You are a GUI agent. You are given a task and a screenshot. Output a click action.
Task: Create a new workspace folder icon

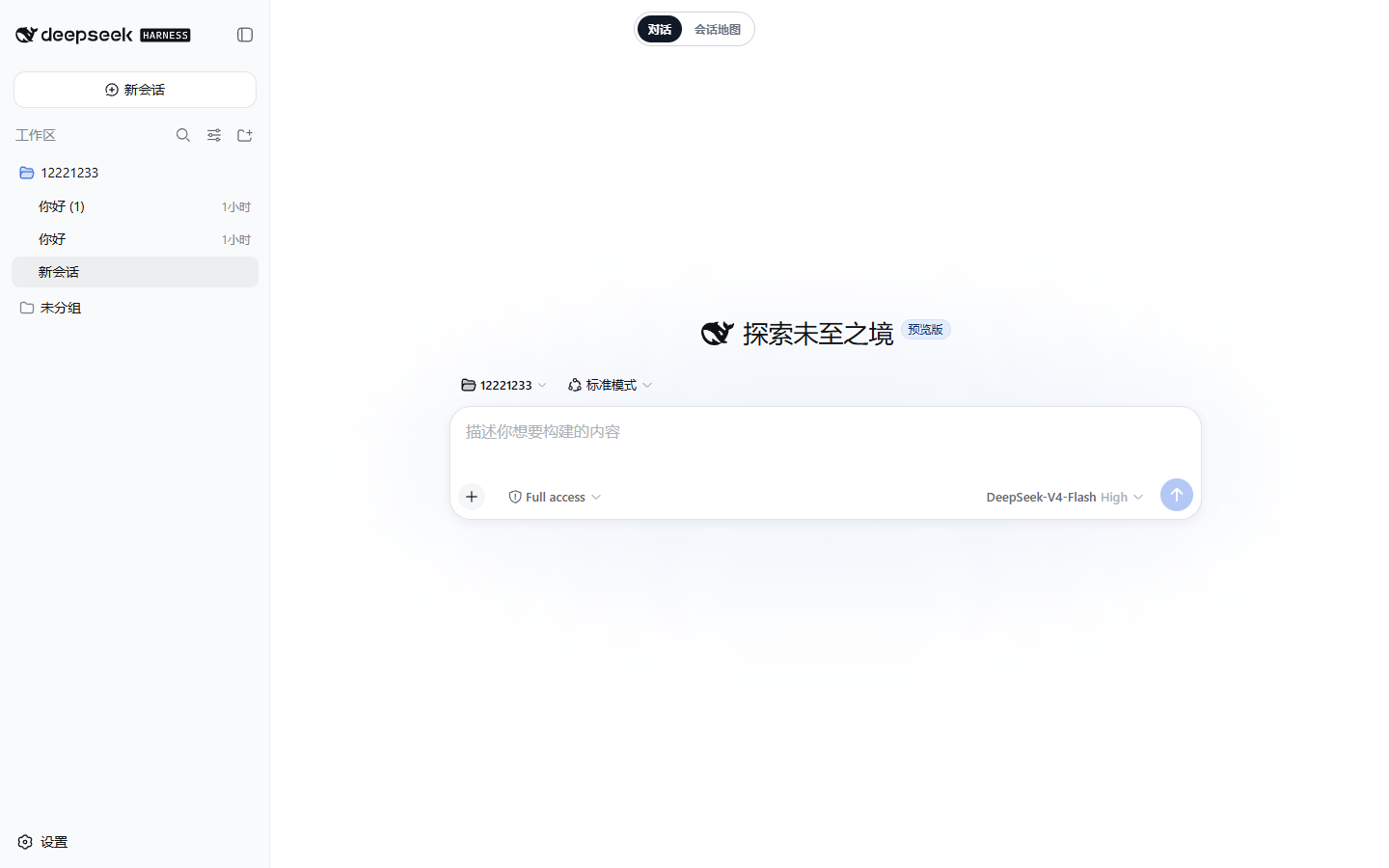coord(245,135)
